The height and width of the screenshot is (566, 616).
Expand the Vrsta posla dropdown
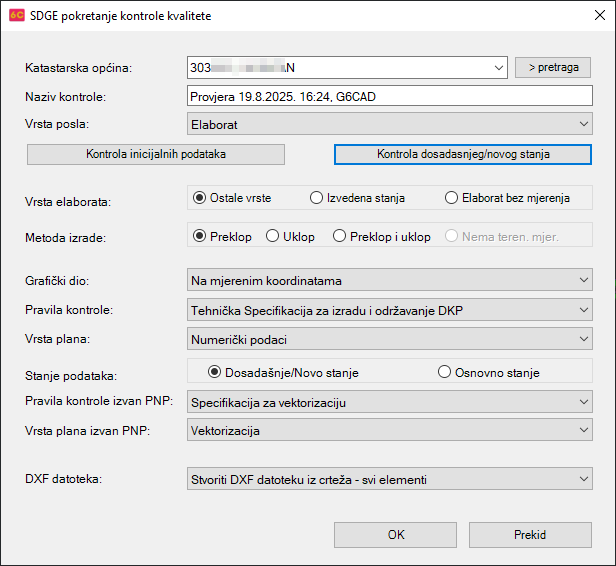point(390,124)
